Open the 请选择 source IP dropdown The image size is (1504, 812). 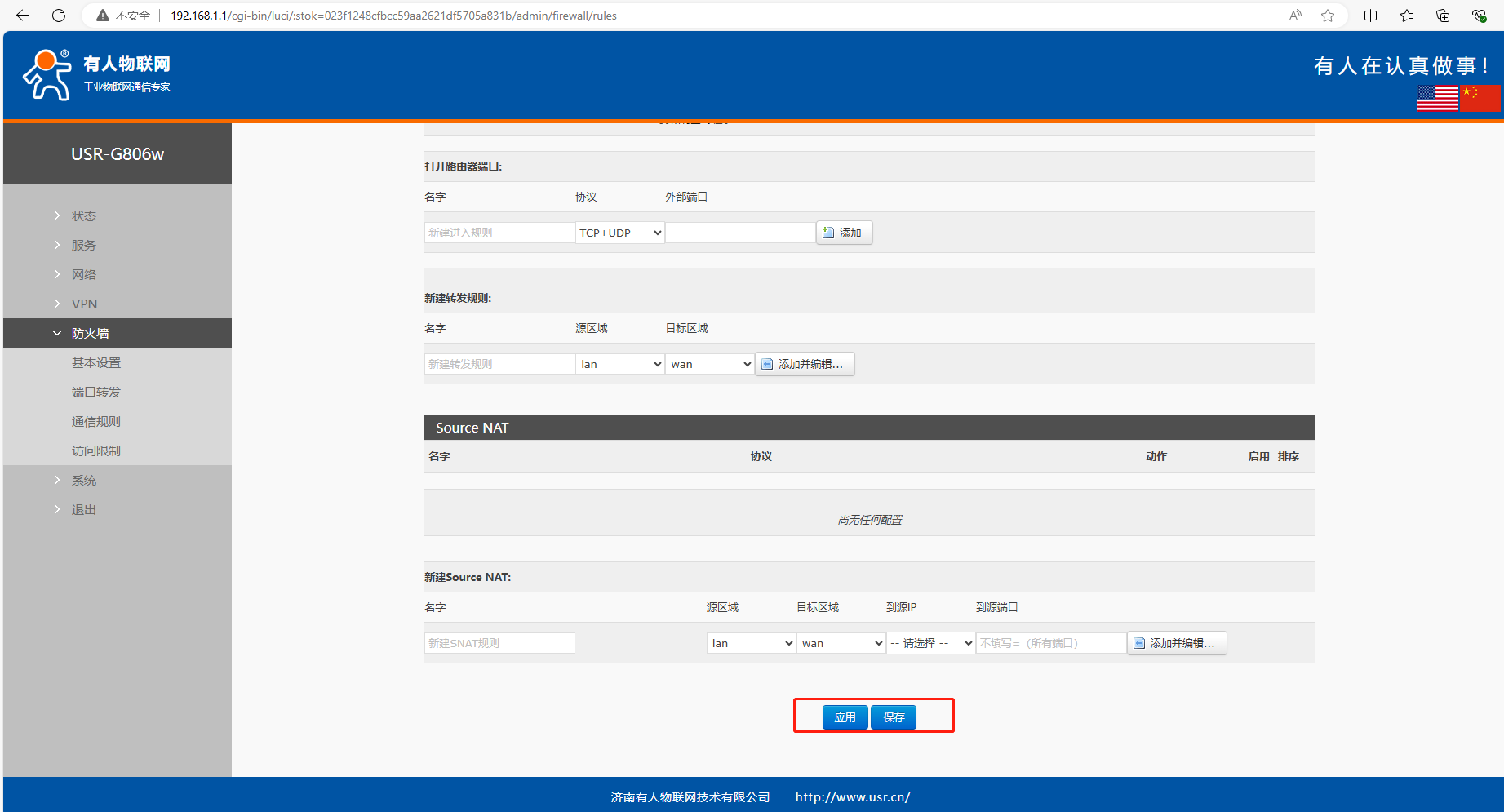931,643
